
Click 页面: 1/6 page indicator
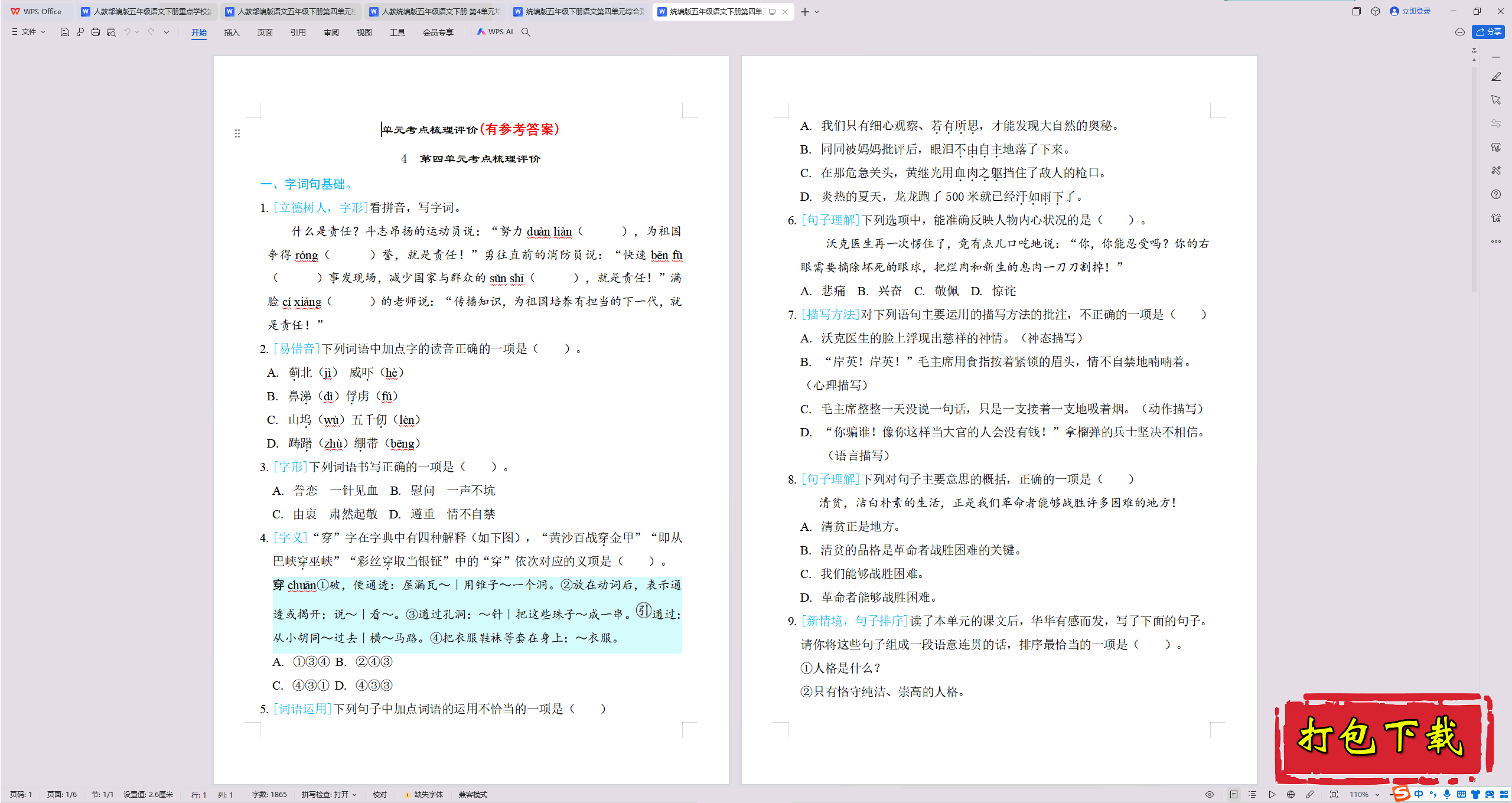point(62,795)
